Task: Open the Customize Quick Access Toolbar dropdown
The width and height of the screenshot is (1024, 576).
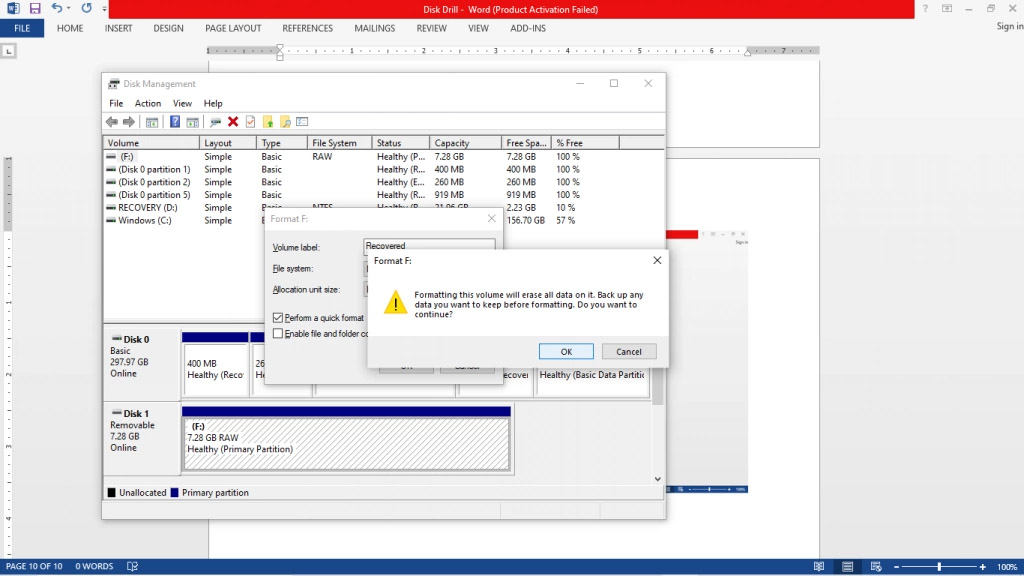Action: (x=104, y=9)
